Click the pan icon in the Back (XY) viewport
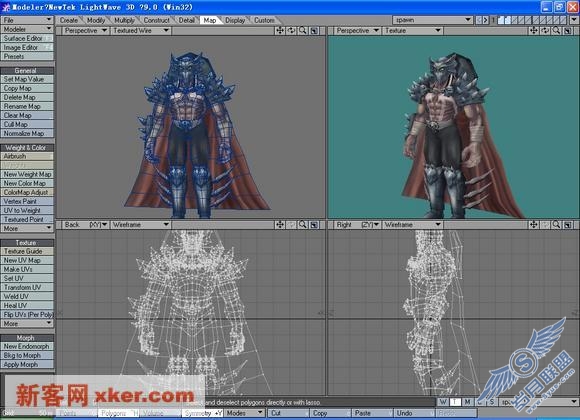 click(x=280, y=225)
